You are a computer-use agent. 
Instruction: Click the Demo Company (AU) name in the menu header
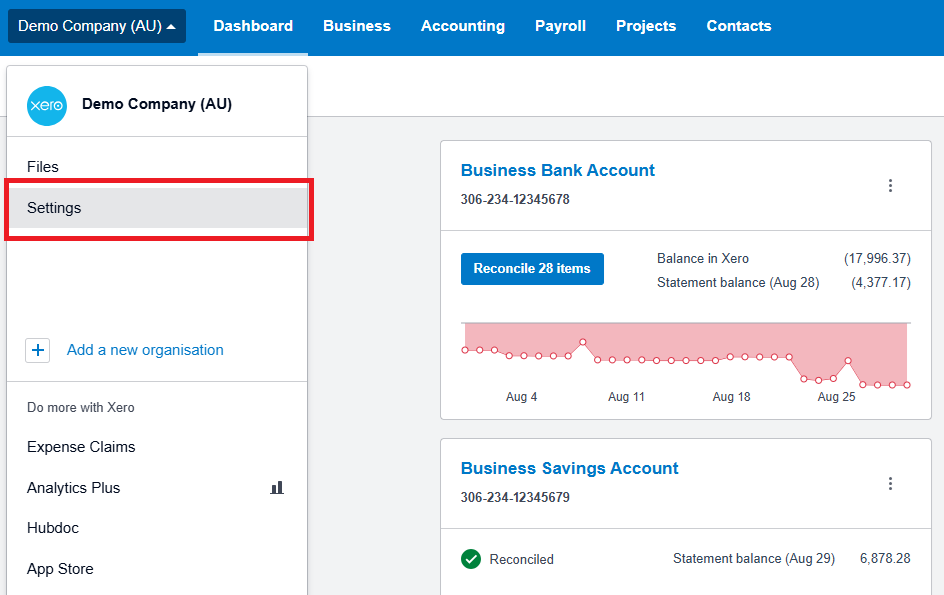tap(157, 104)
